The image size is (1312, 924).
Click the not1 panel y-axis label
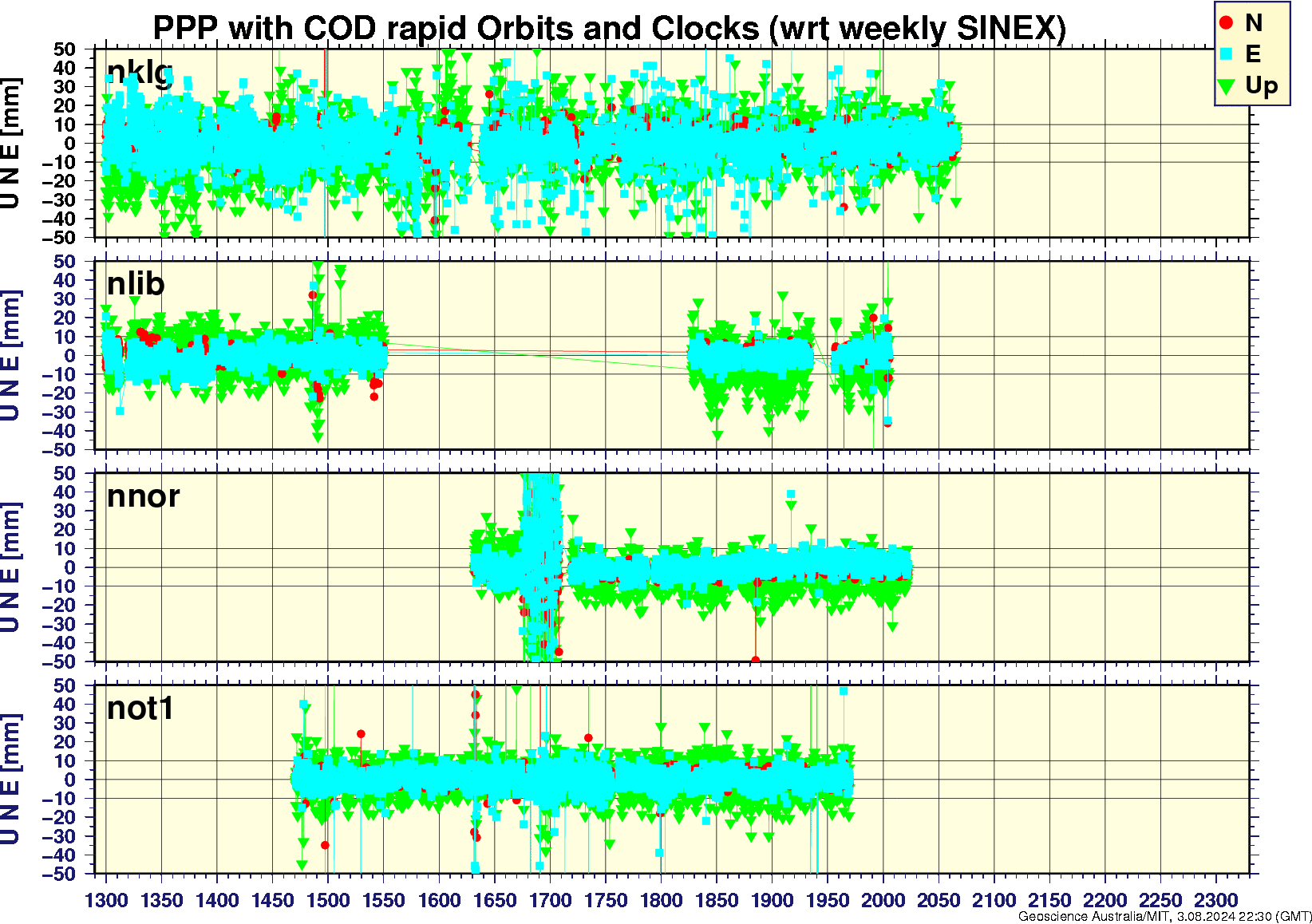[x=10, y=780]
